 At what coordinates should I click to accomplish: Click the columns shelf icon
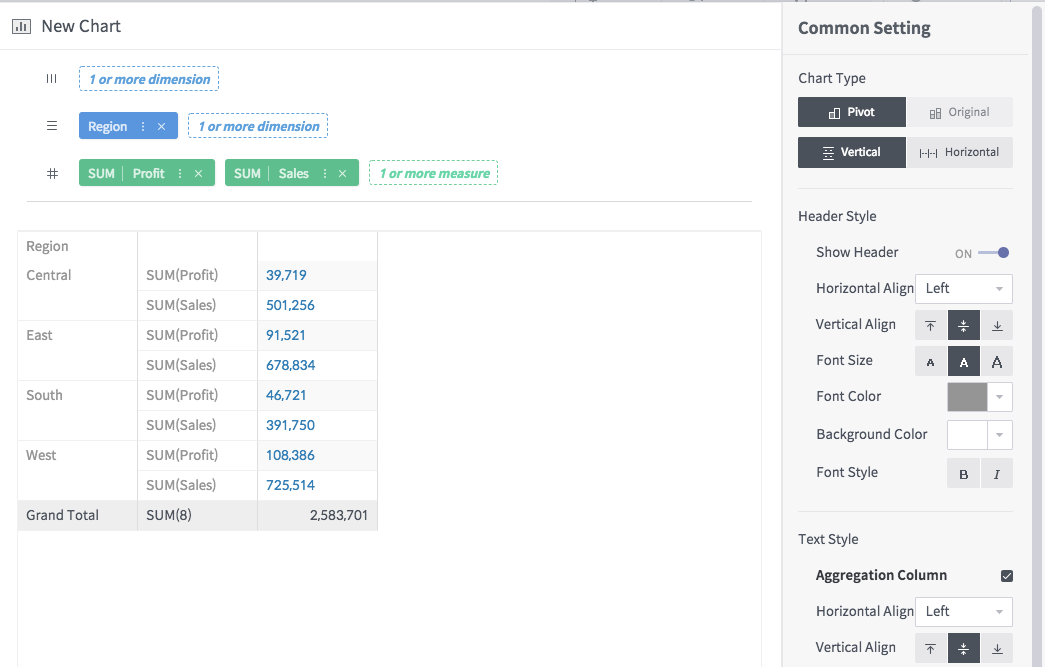[51, 79]
